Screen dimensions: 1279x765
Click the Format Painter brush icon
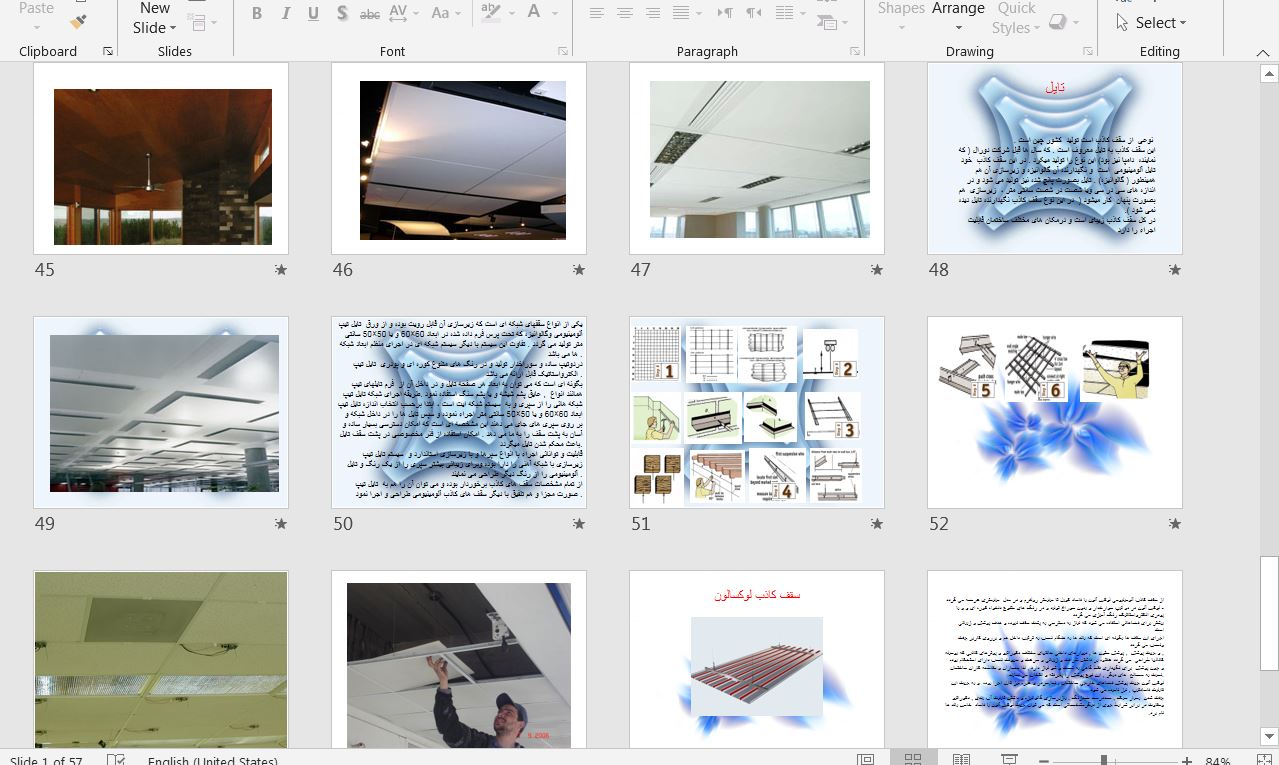pyautogui.click(x=79, y=20)
